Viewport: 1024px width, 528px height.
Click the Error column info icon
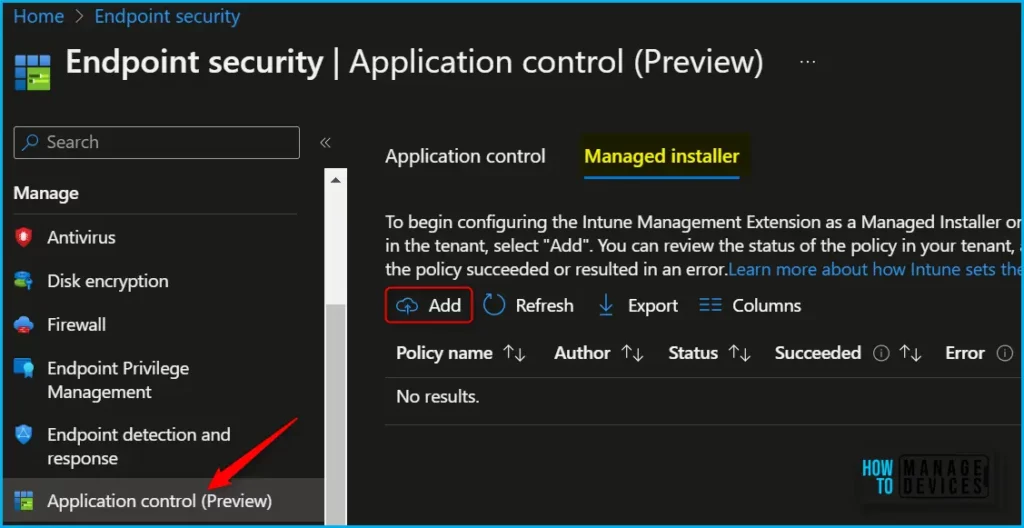(1004, 354)
